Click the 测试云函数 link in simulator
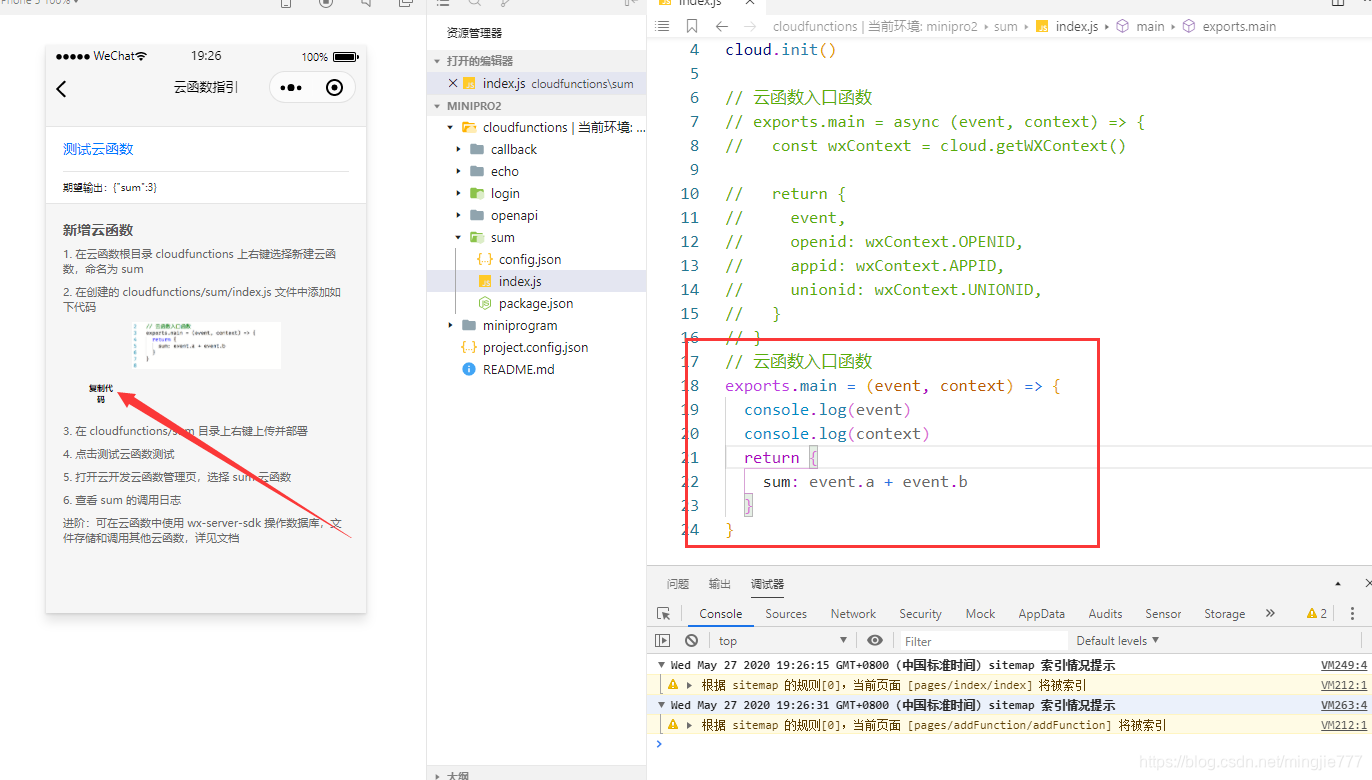The height and width of the screenshot is (780, 1372). tap(98, 149)
